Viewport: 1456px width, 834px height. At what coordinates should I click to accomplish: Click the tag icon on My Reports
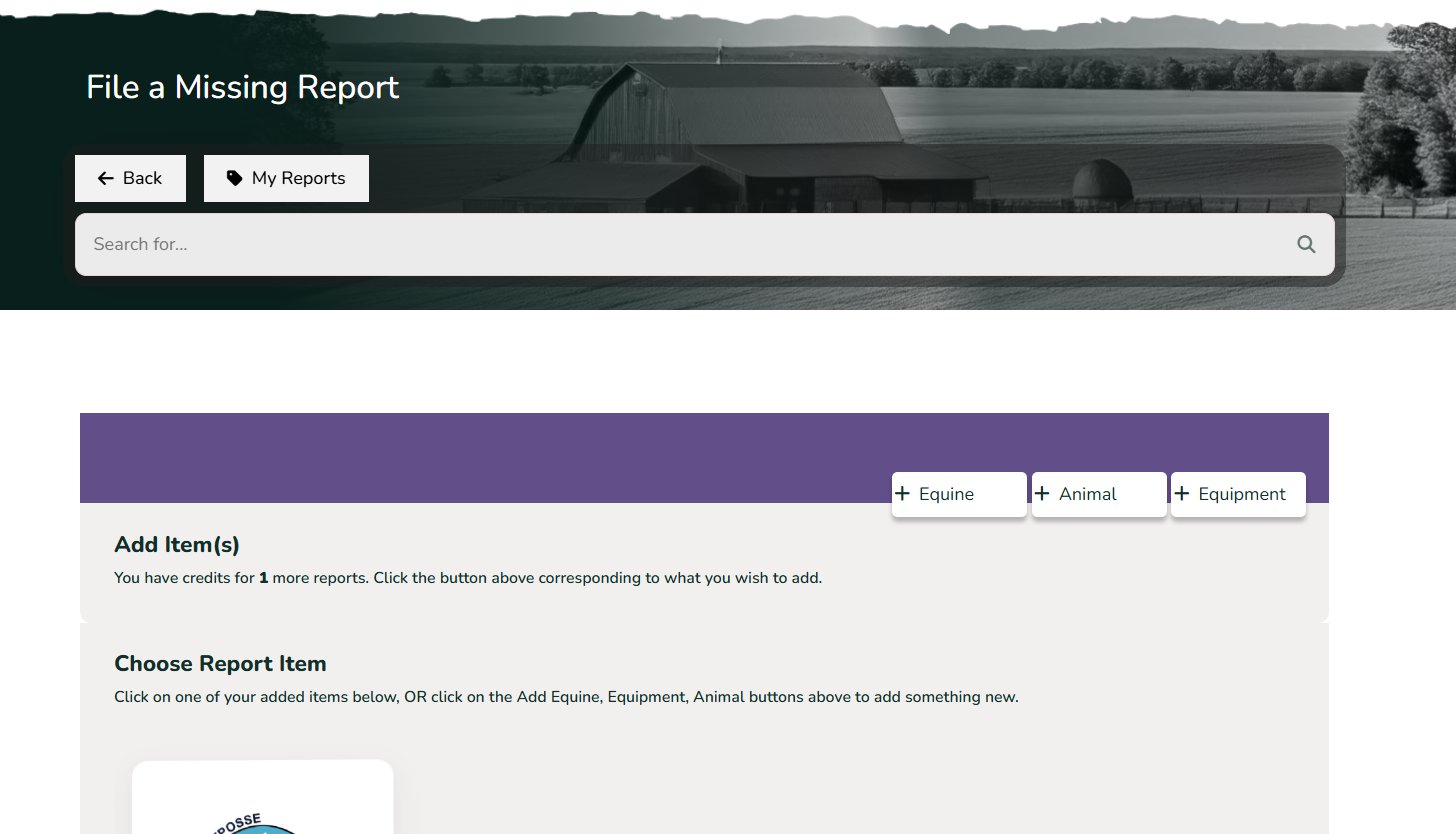click(x=235, y=178)
